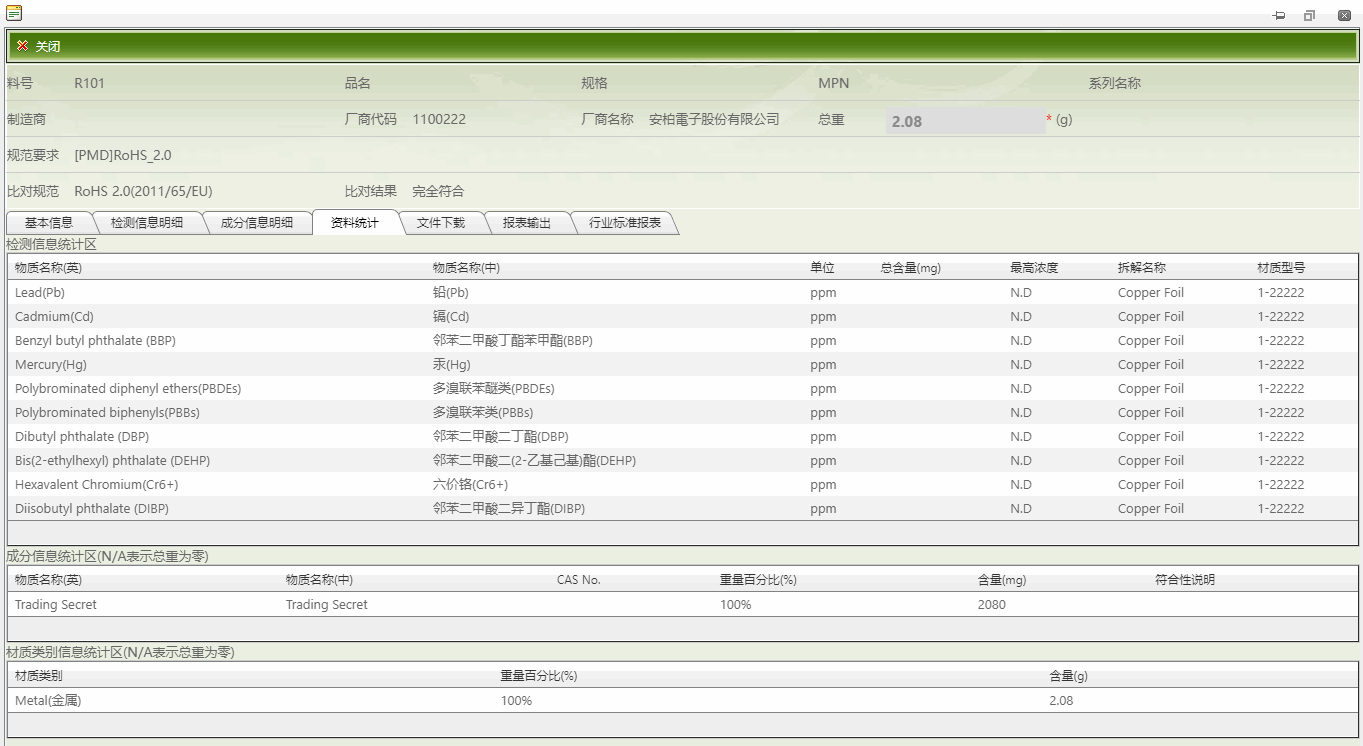Click the 镉(Cd) Chinese name cell
The width and height of the screenshot is (1363, 746).
pyautogui.click(x=450, y=316)
